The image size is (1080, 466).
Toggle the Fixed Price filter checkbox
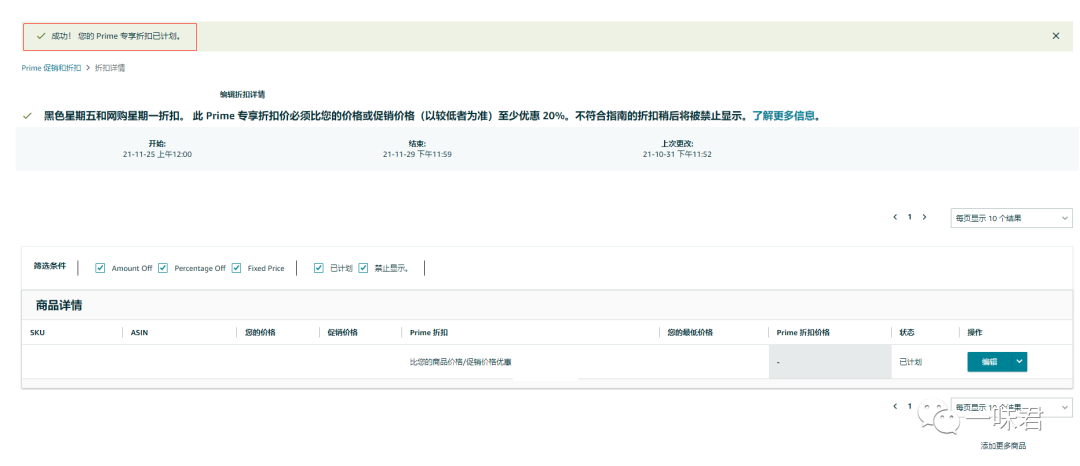pyautogui.click(x=236, y=268)
